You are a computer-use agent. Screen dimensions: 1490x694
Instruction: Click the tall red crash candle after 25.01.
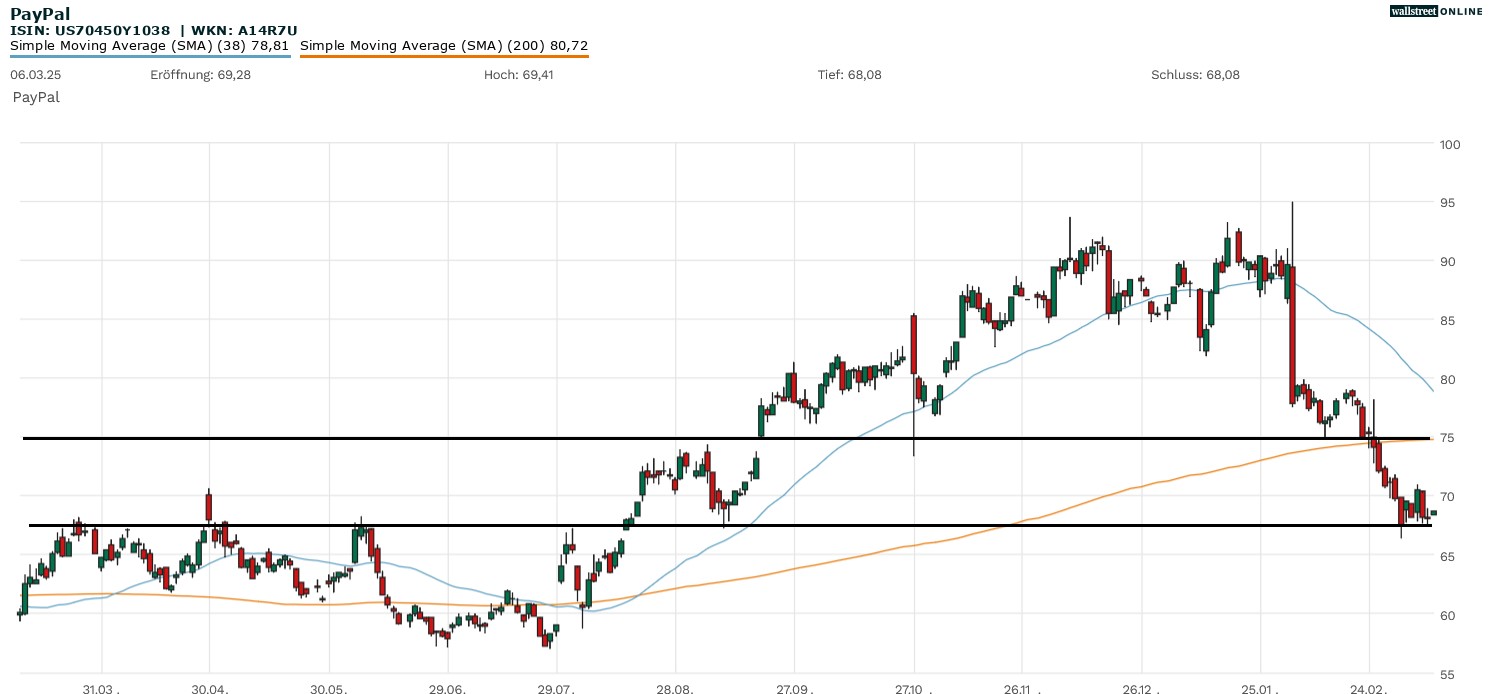pos(1292,334)
